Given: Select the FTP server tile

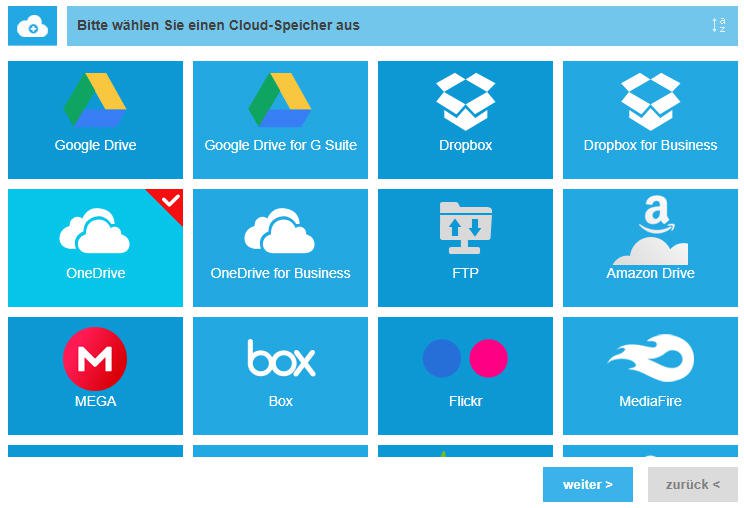Looking at the screenshot, I should (x=465, y=248).
